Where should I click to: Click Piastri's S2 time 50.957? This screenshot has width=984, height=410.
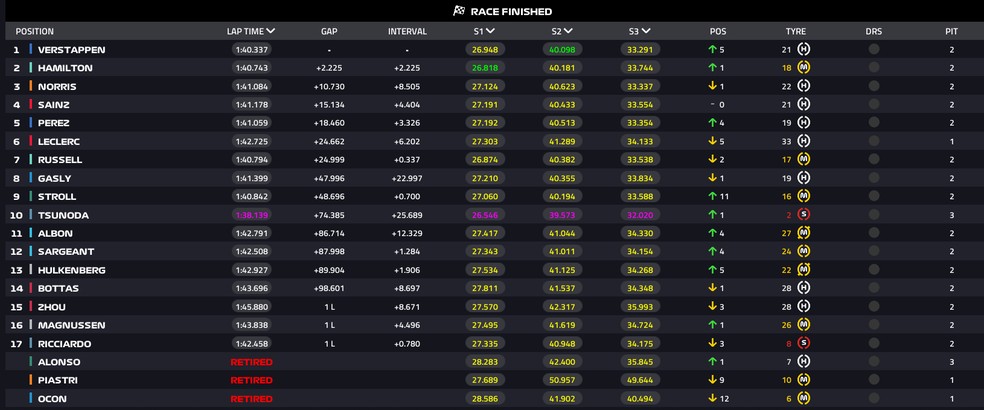coord(562,380)
